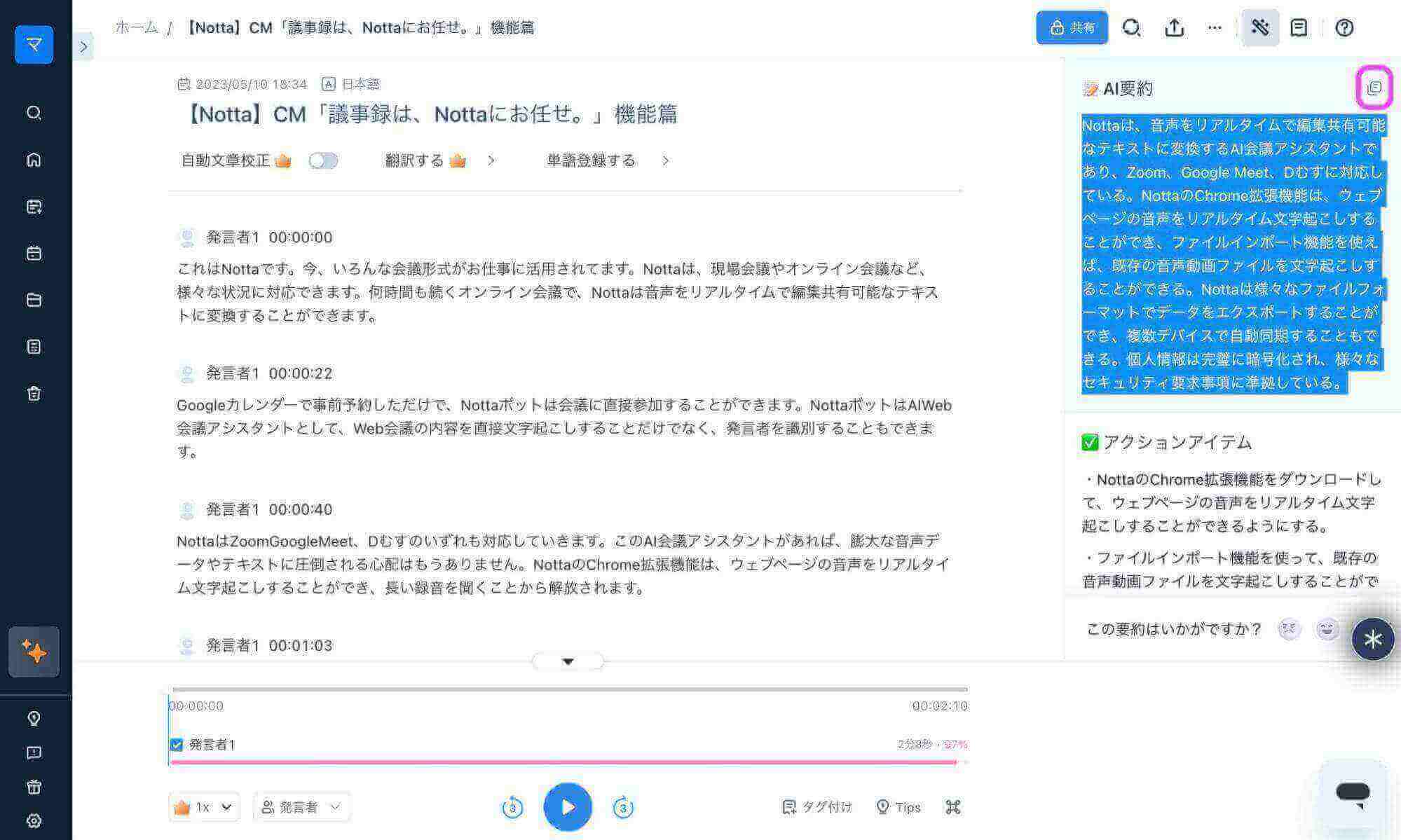Click the Notta logo icon in the sidebar

(34, 45)
